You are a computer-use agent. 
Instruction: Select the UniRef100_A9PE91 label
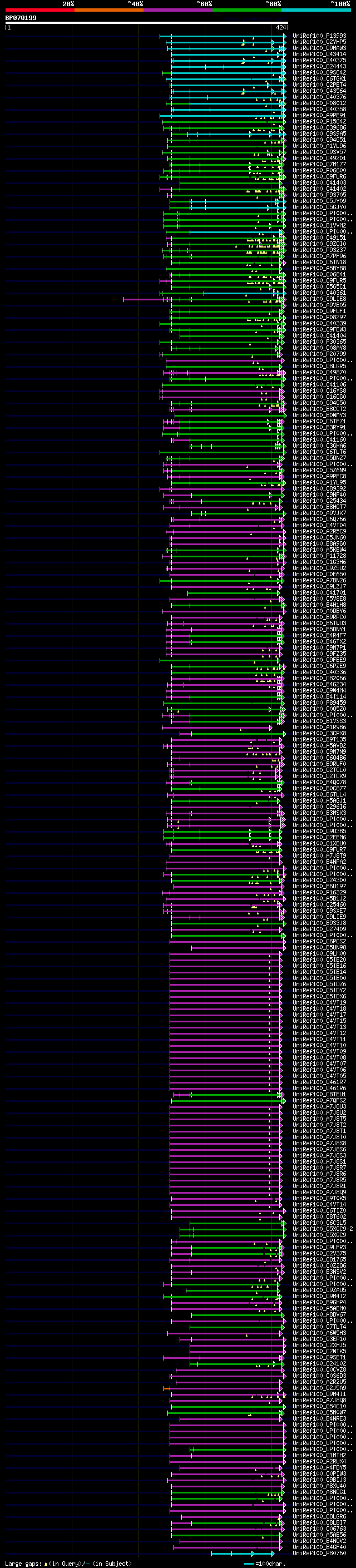coord(319,116)
